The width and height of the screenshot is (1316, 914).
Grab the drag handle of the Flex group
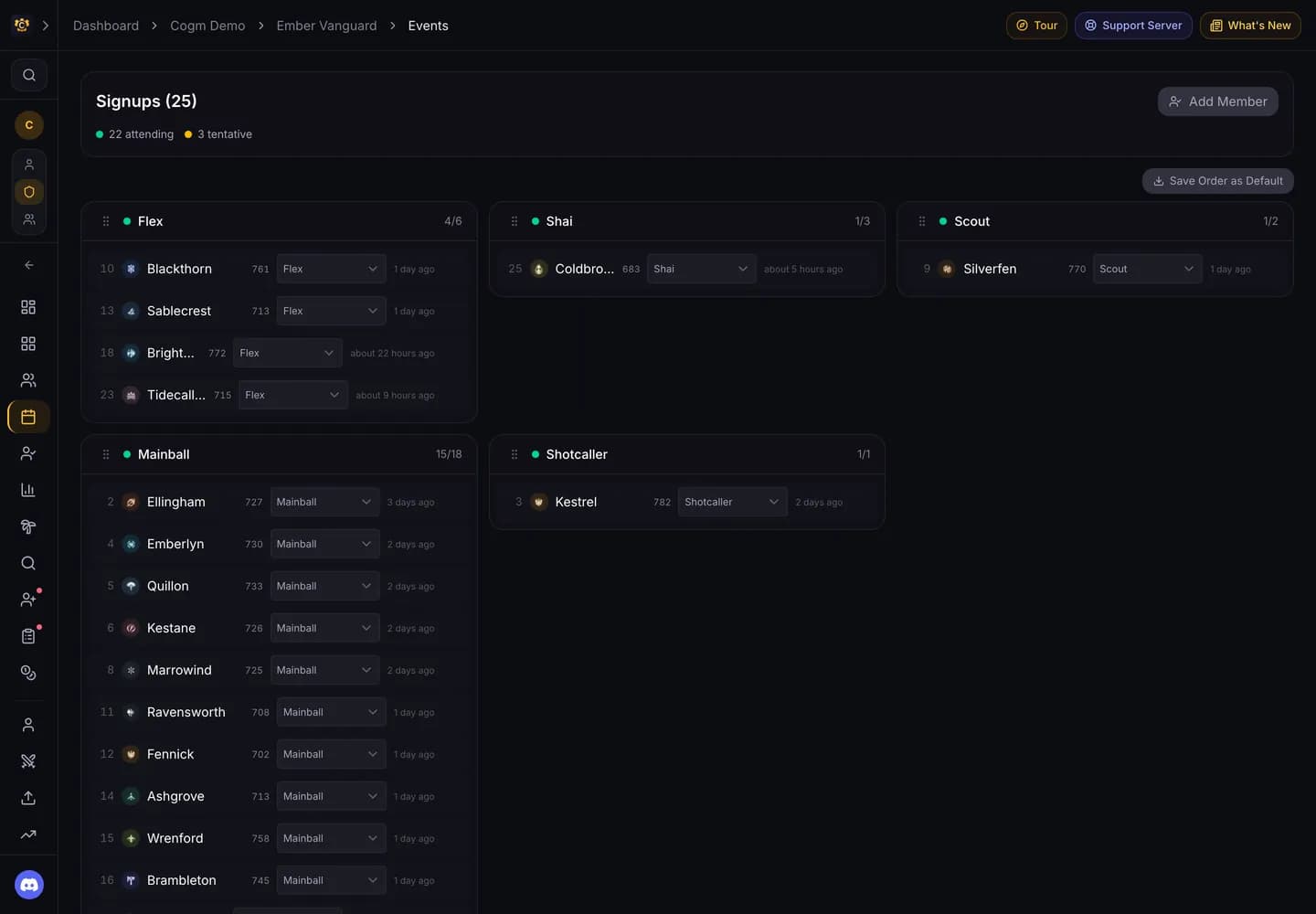click(x=106, y=221)
